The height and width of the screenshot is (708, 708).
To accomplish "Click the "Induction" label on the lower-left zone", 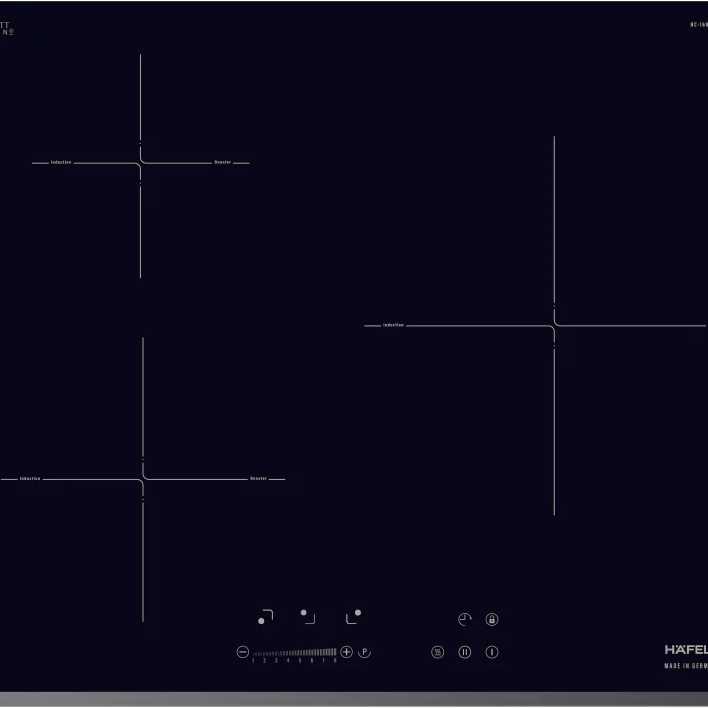I will [x=30, y=478].
